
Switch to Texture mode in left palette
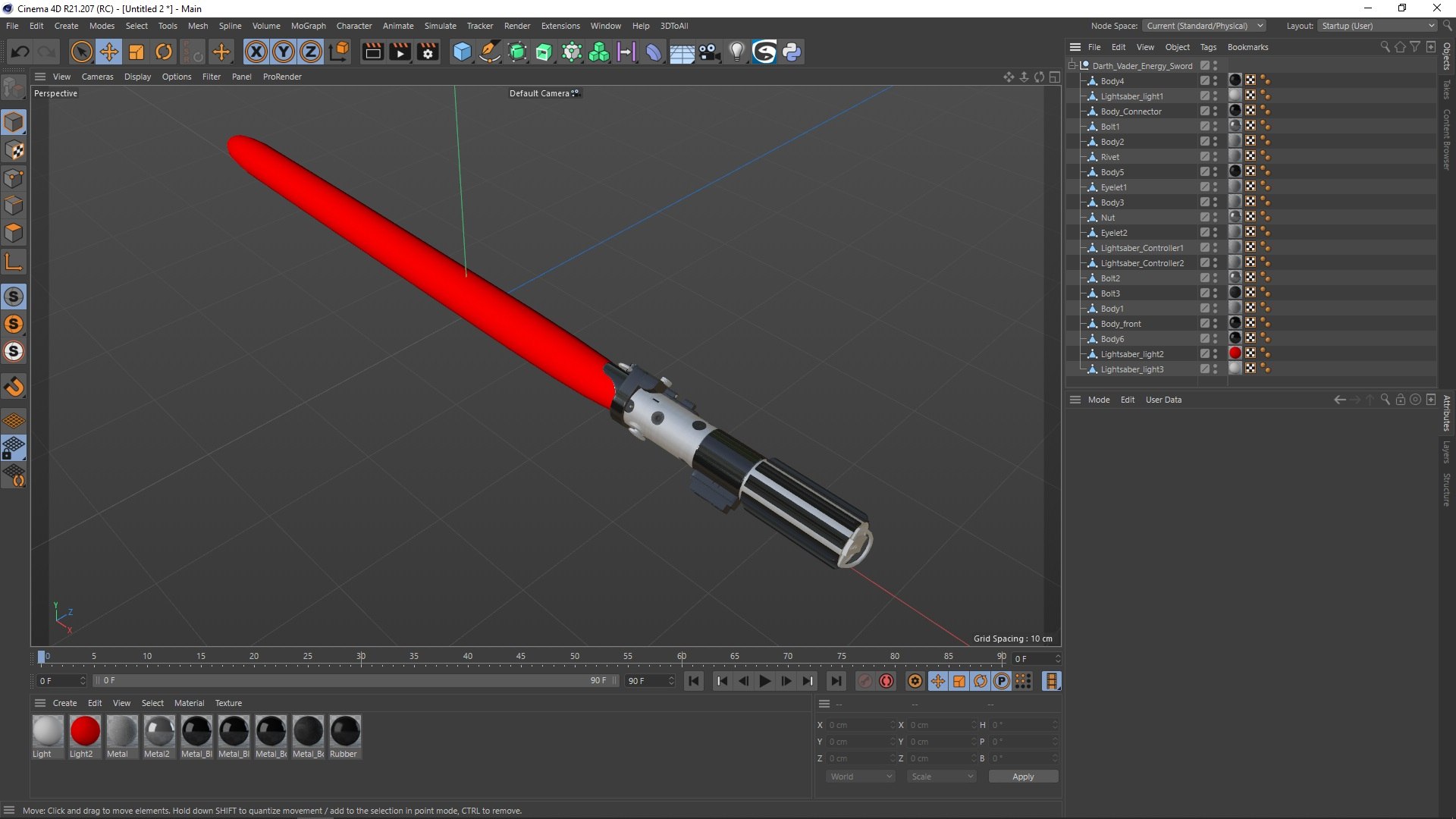pos(14,150)
